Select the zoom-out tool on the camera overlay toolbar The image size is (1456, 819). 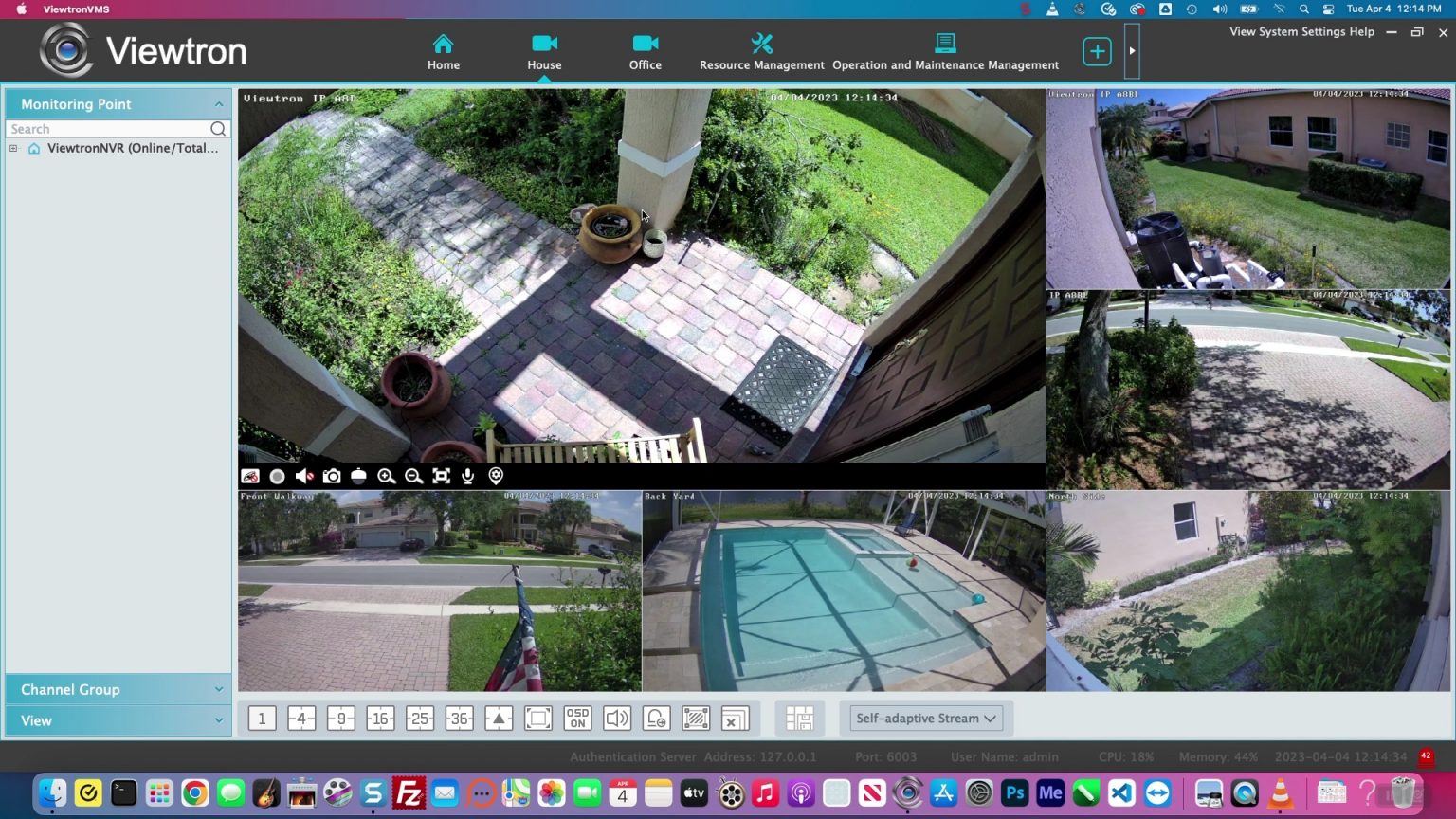pos(413,476)
